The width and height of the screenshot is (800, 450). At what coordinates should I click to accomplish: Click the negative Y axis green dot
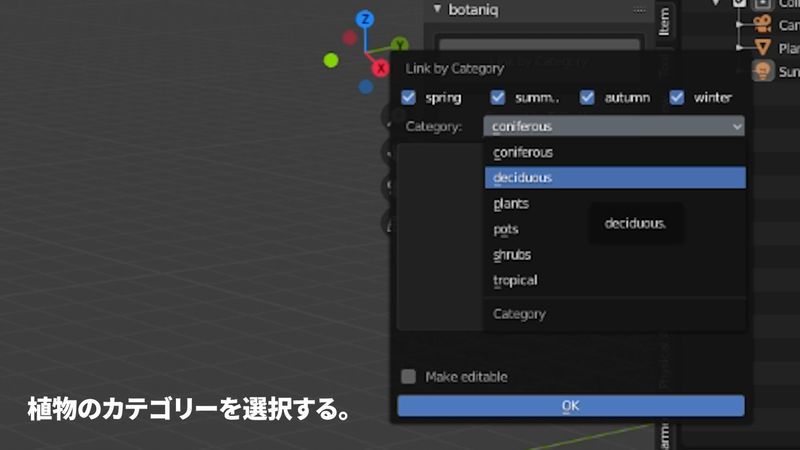click(x=331, y=60)
